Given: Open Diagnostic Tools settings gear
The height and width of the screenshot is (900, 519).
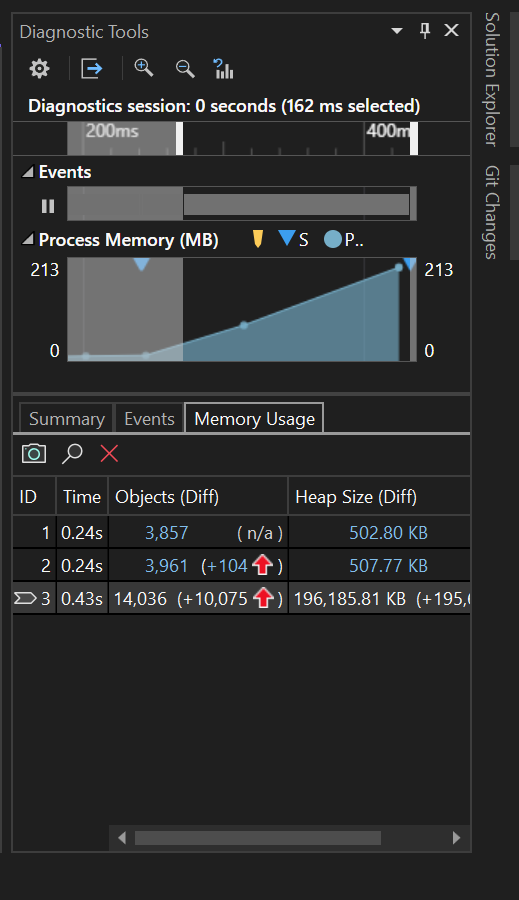Looking at the screenshot, I should 39,69.
